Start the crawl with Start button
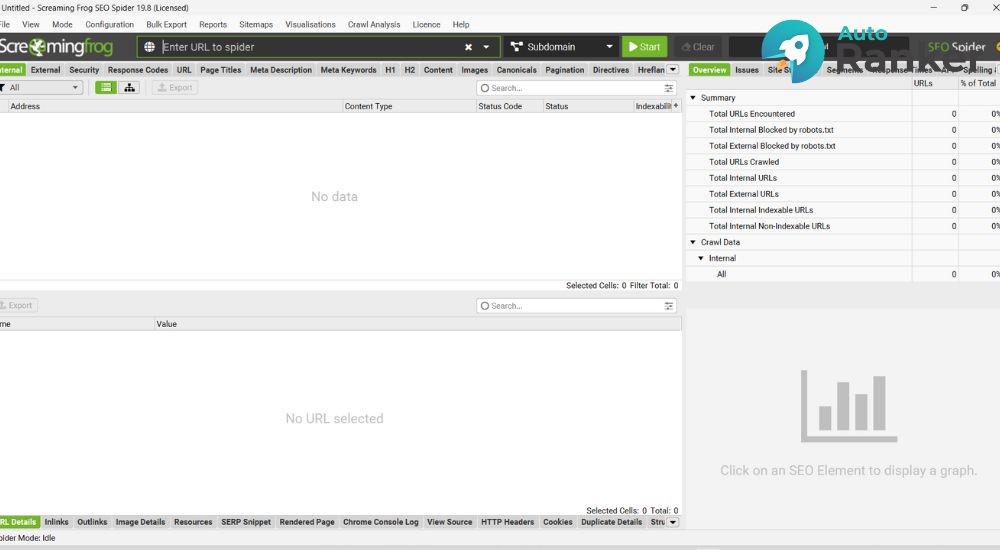 pos(644,47)
